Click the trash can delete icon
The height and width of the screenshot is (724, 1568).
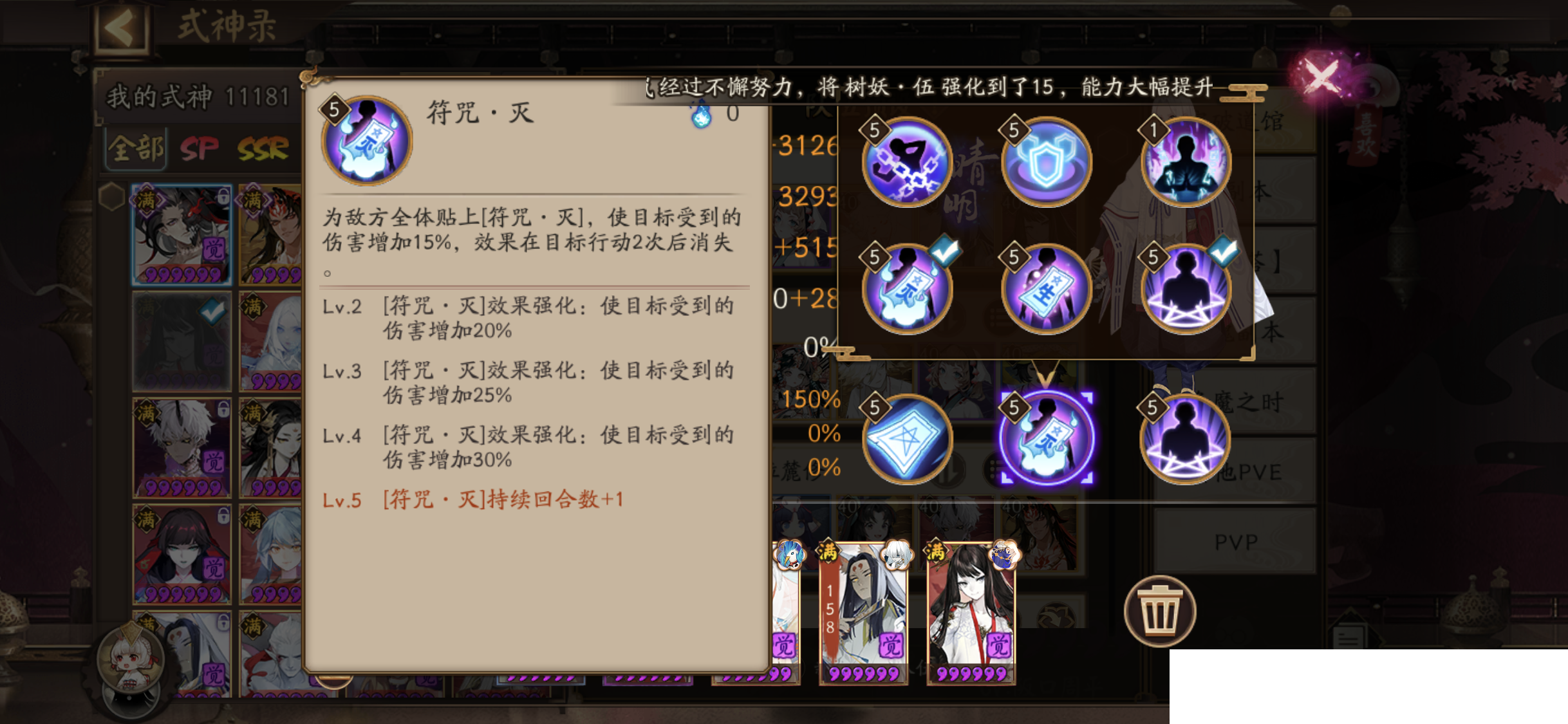(1160, 611)
